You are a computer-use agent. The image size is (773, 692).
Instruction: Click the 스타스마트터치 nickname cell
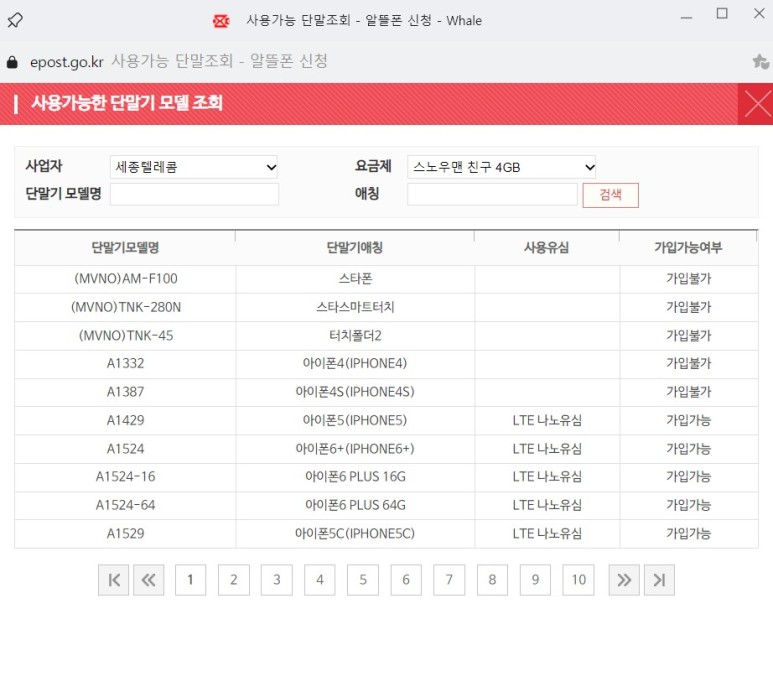355,308
